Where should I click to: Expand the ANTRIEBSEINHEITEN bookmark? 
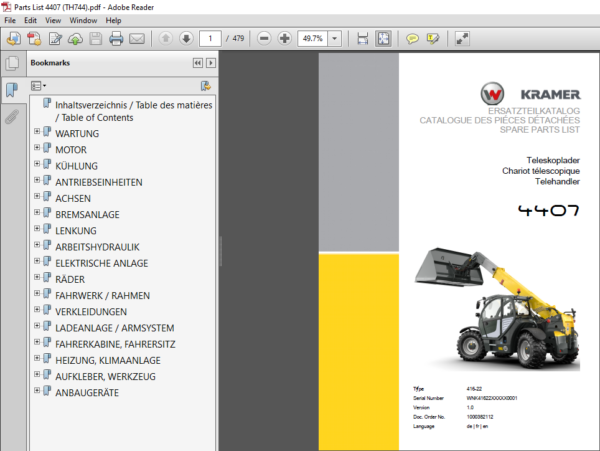pyautogui.click(x=37, y=180)
